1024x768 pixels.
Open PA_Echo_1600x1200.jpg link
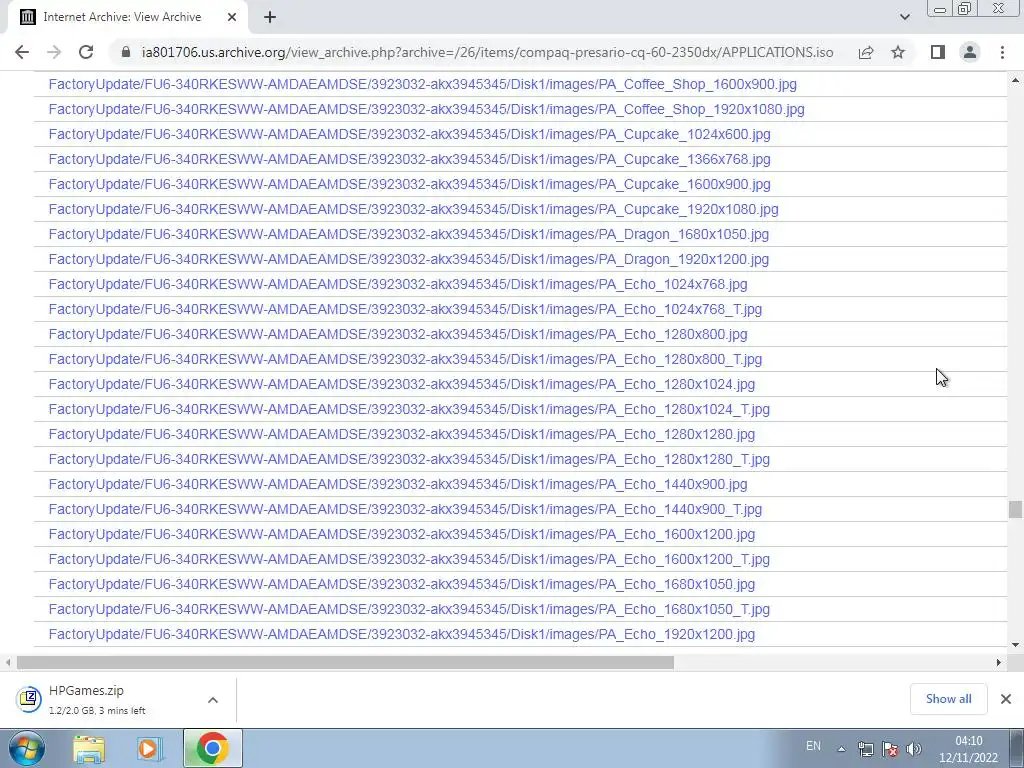click(x=402, y=534)
